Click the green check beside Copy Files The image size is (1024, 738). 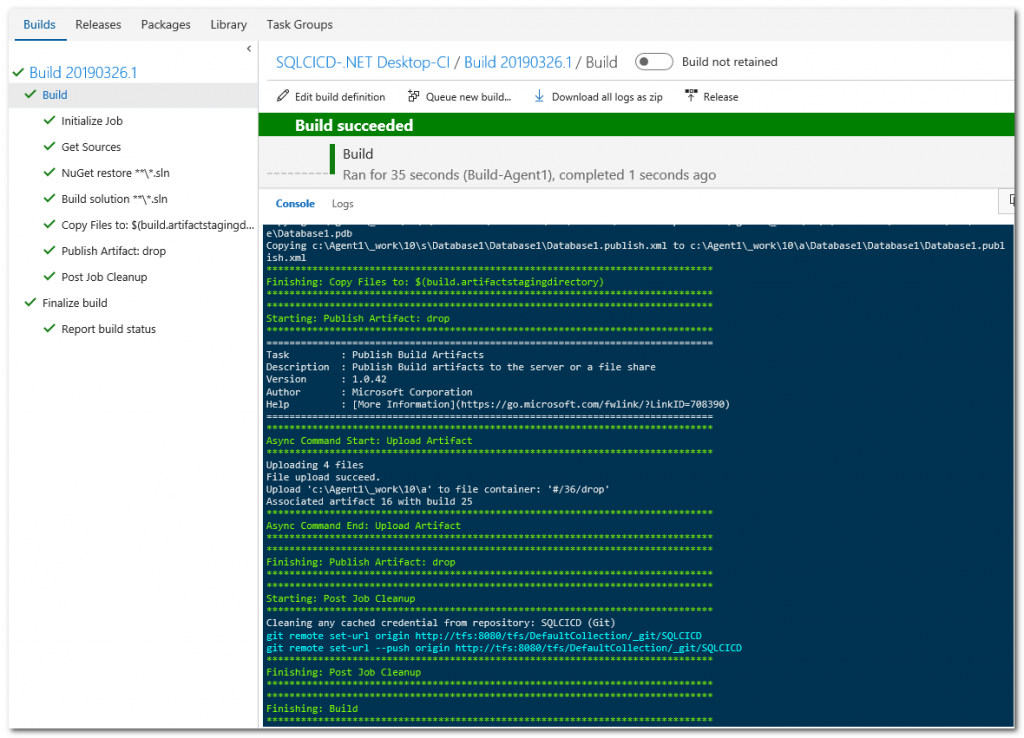tap(49, 224)
